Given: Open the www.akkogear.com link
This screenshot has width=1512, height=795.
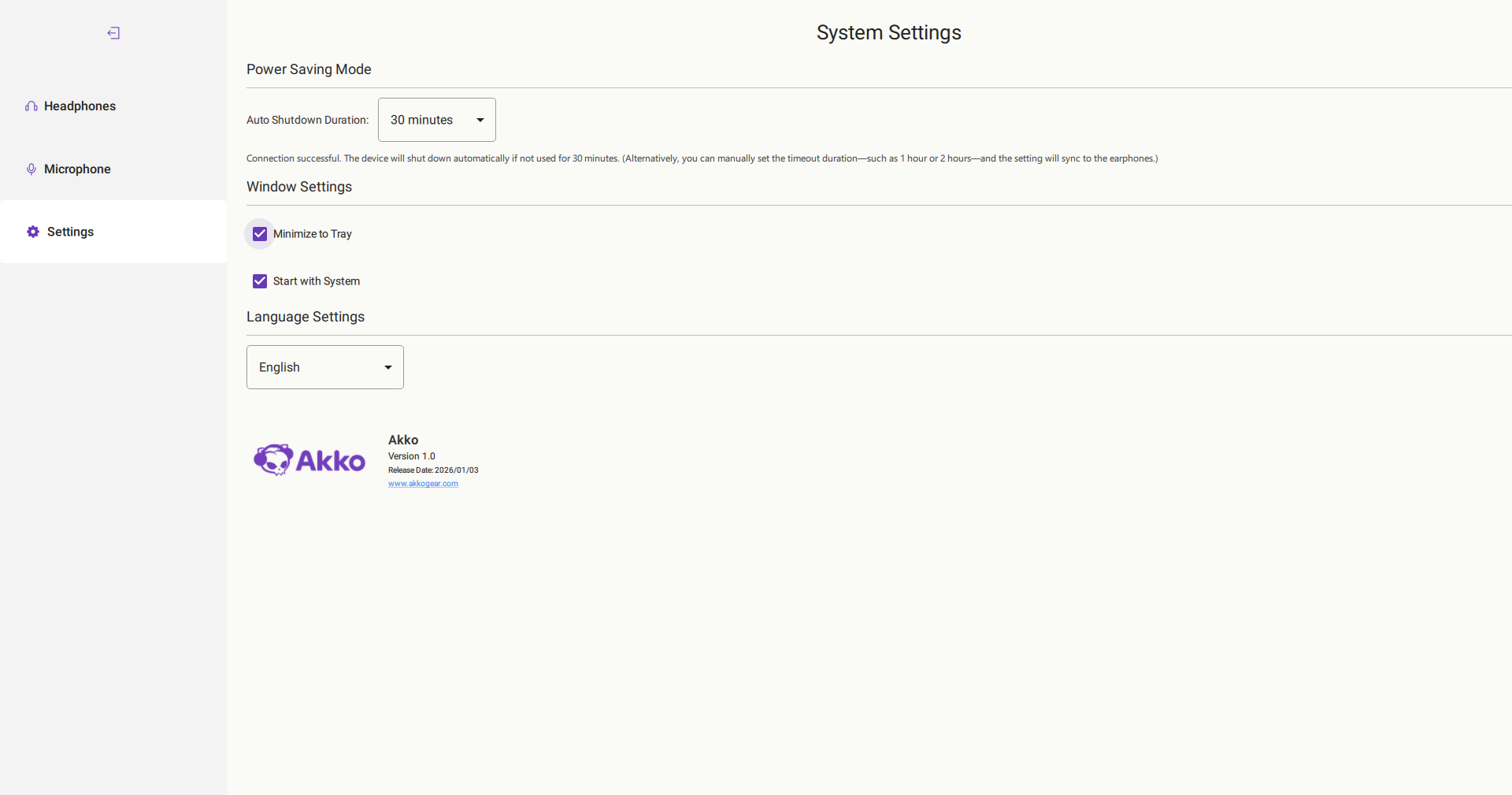Looking at the screenshot, I should click(423, 484).
